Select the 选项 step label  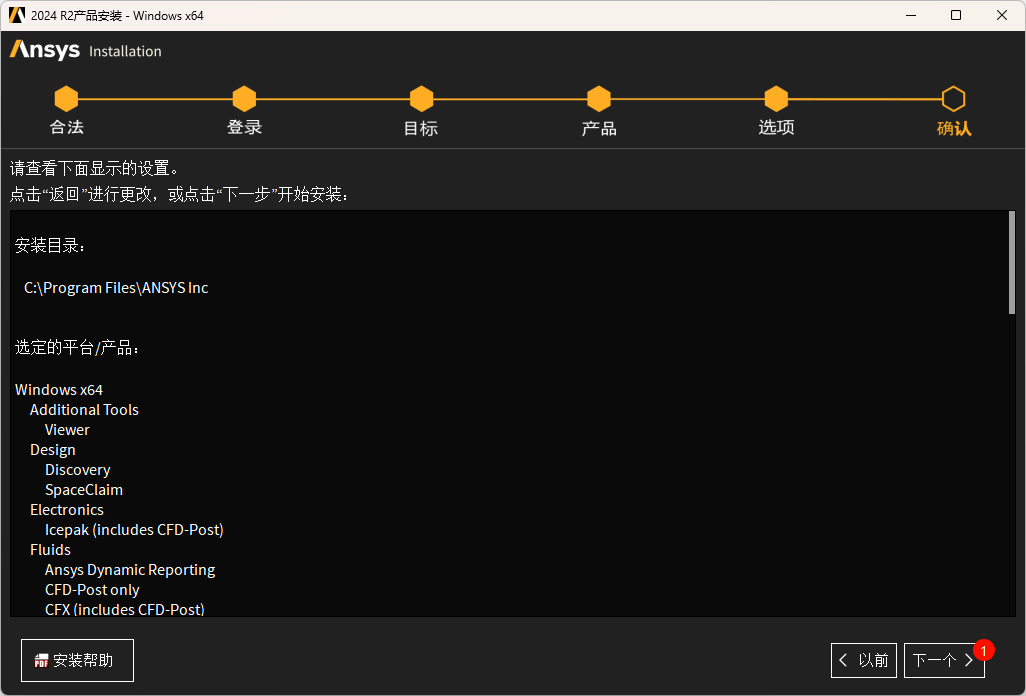tap(776, 128)
